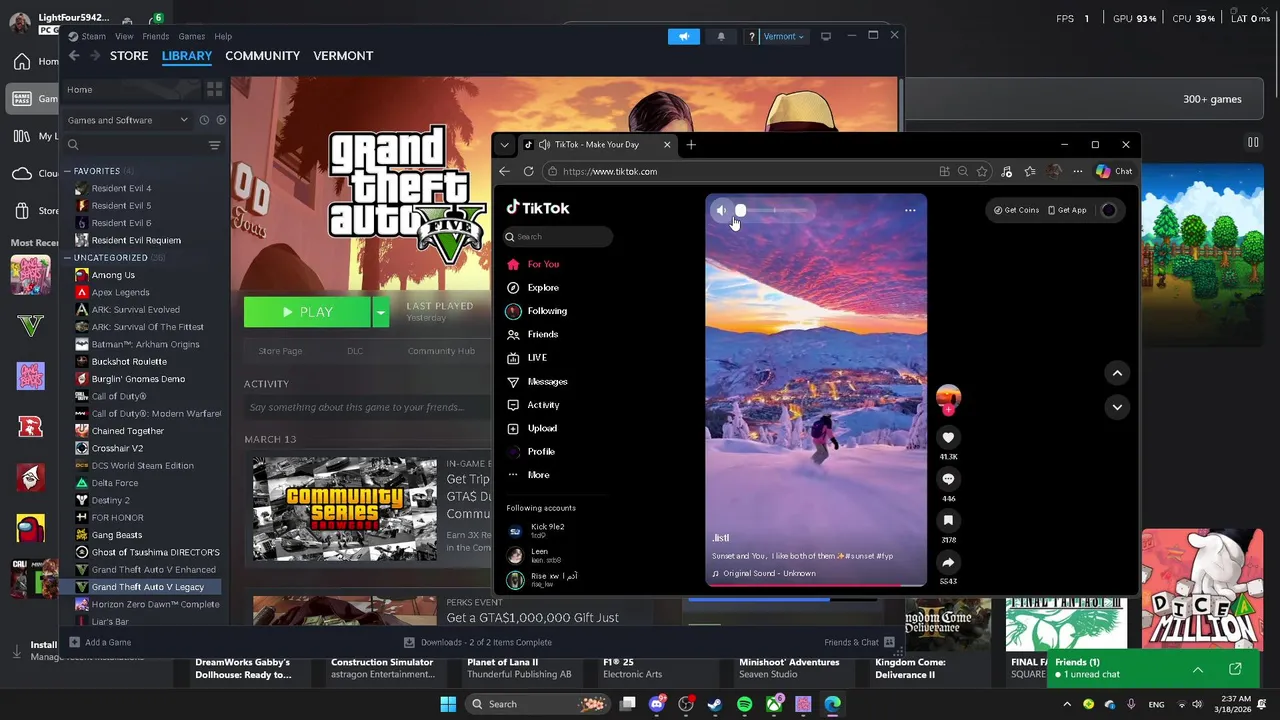Viewport: 1280px width, 720px height.
Task: Click the Edge back arrow
Action: (x=505, y=171)
